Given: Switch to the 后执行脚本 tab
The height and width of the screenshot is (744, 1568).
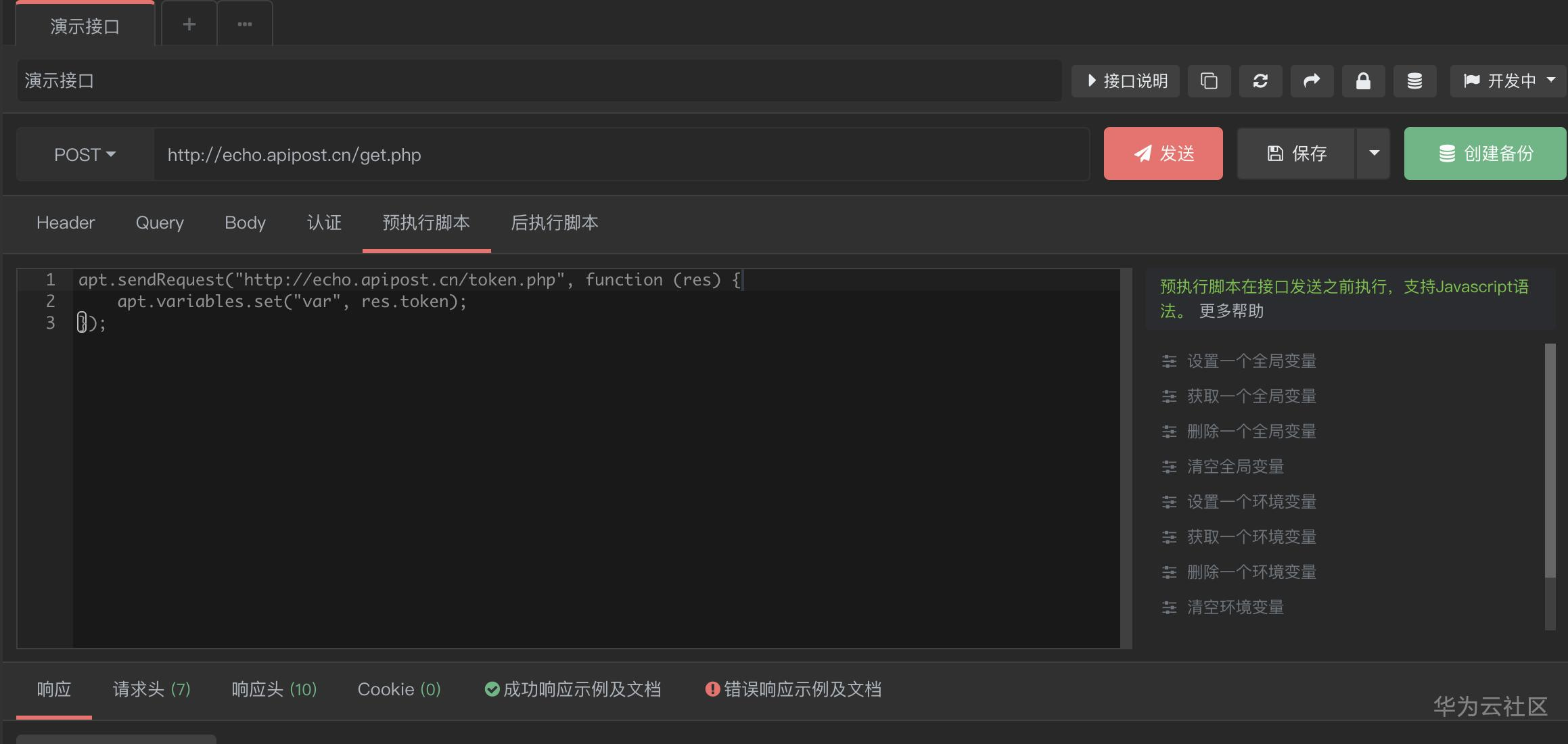Looking at the screenshot, I should (554, 223).
